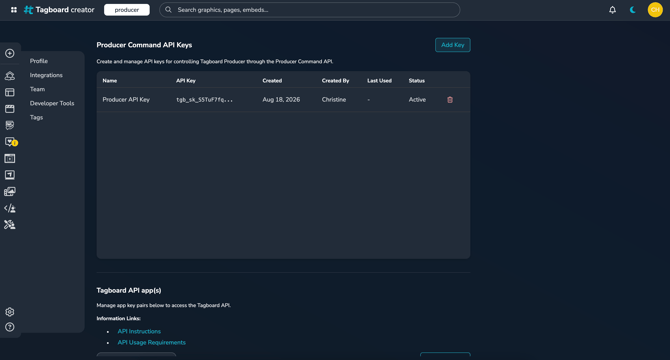Open the API Usage Requirements link

152,342
